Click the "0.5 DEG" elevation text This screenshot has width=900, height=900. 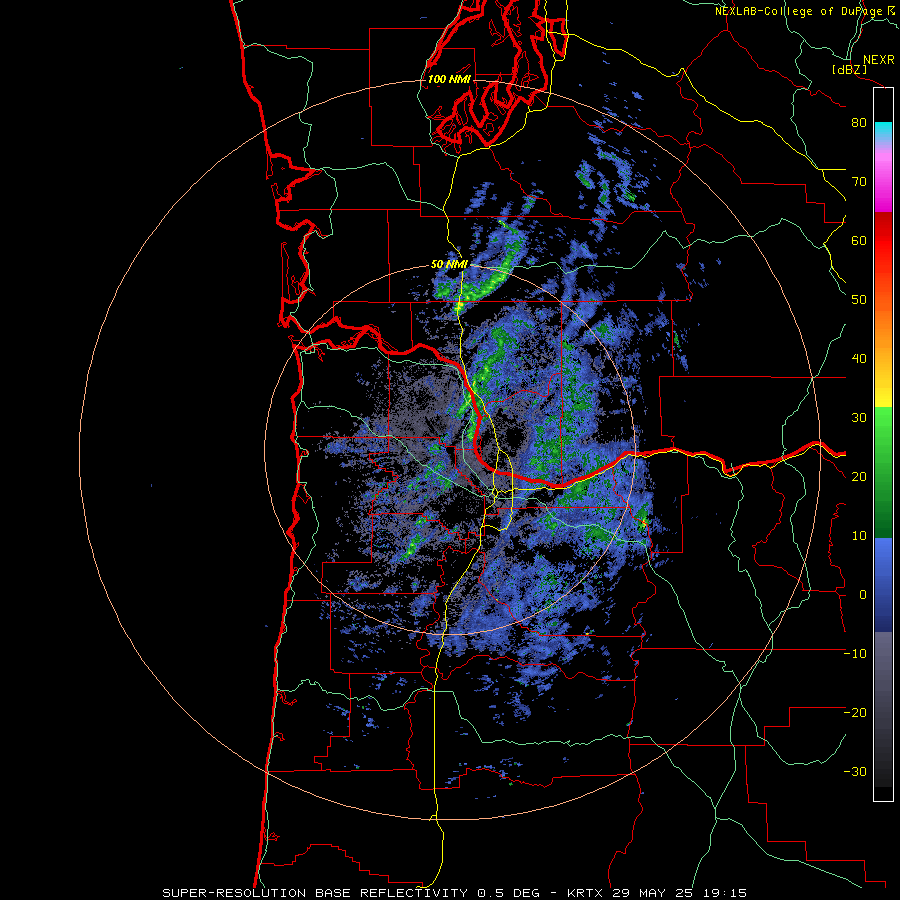click(x=509, y=893)
